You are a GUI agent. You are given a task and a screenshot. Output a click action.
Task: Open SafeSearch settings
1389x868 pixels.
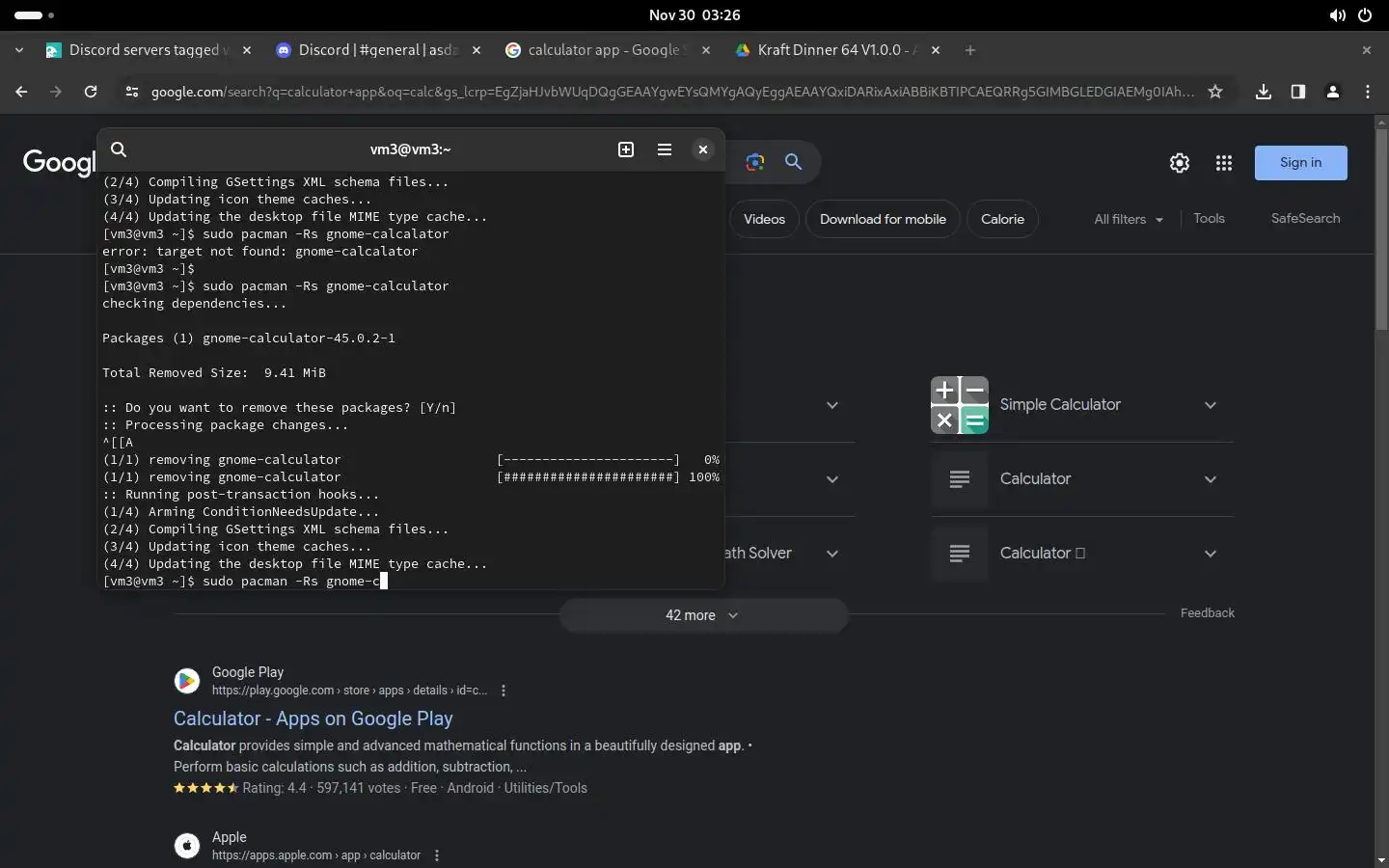(1305, 218)
